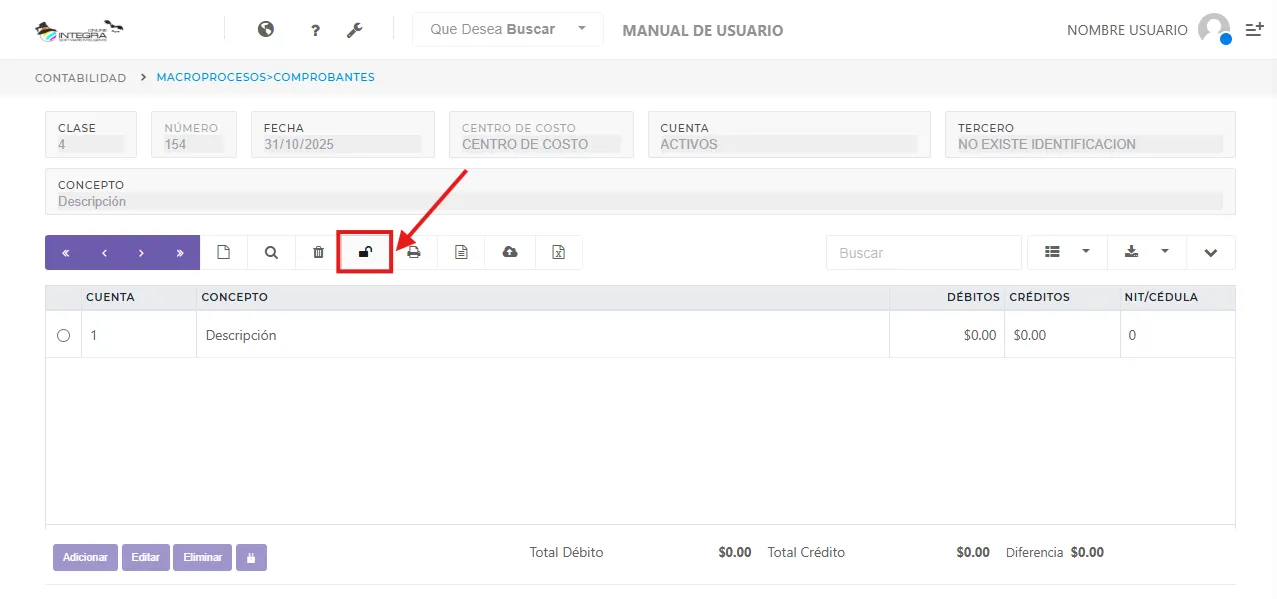
Task: Open the search magnifier tool
Action: pyautogui.click(x=270, y=252)
